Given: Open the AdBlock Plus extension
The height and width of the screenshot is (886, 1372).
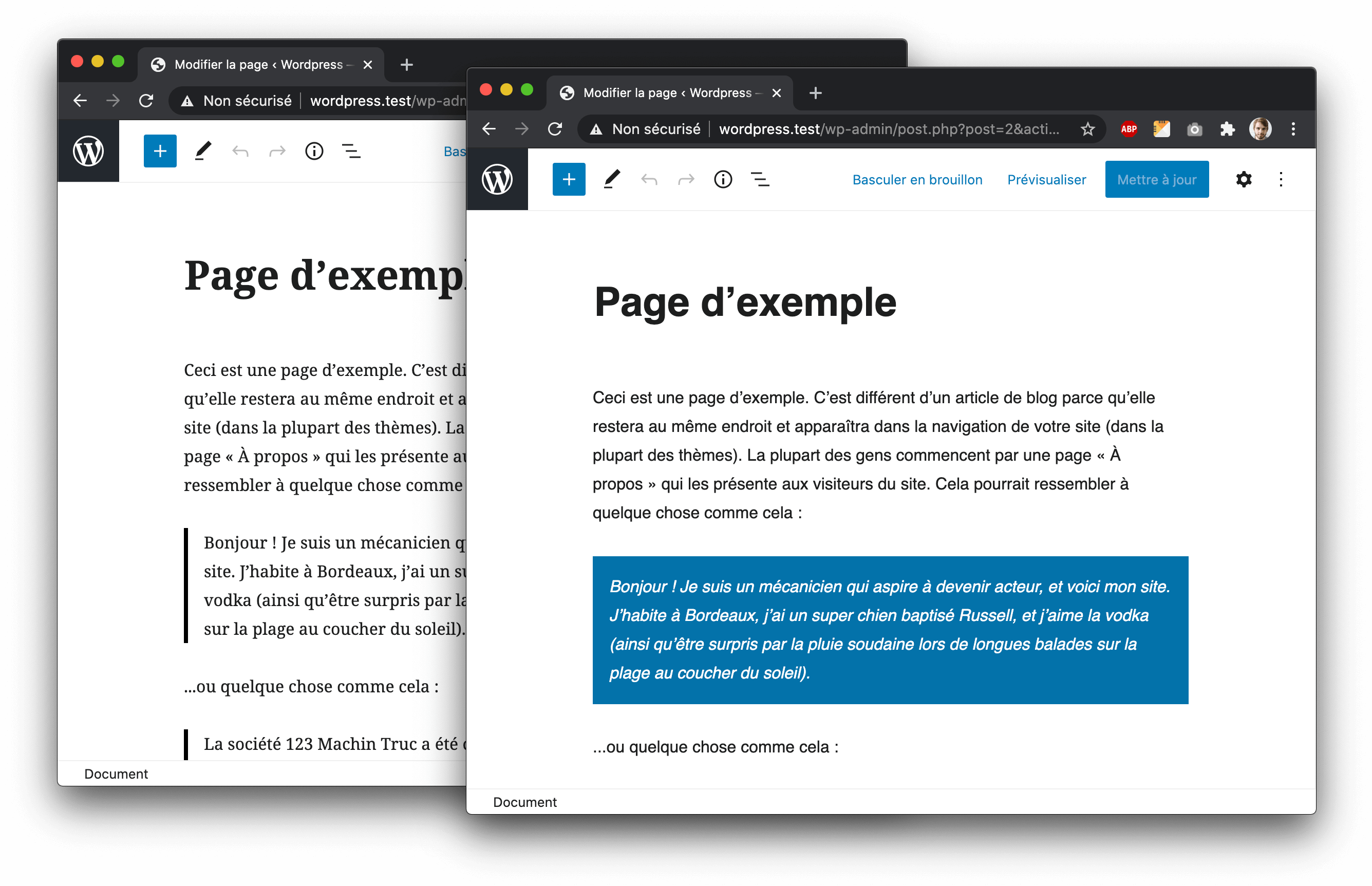Looking at the screenshot, I should tap(1129, 129).
